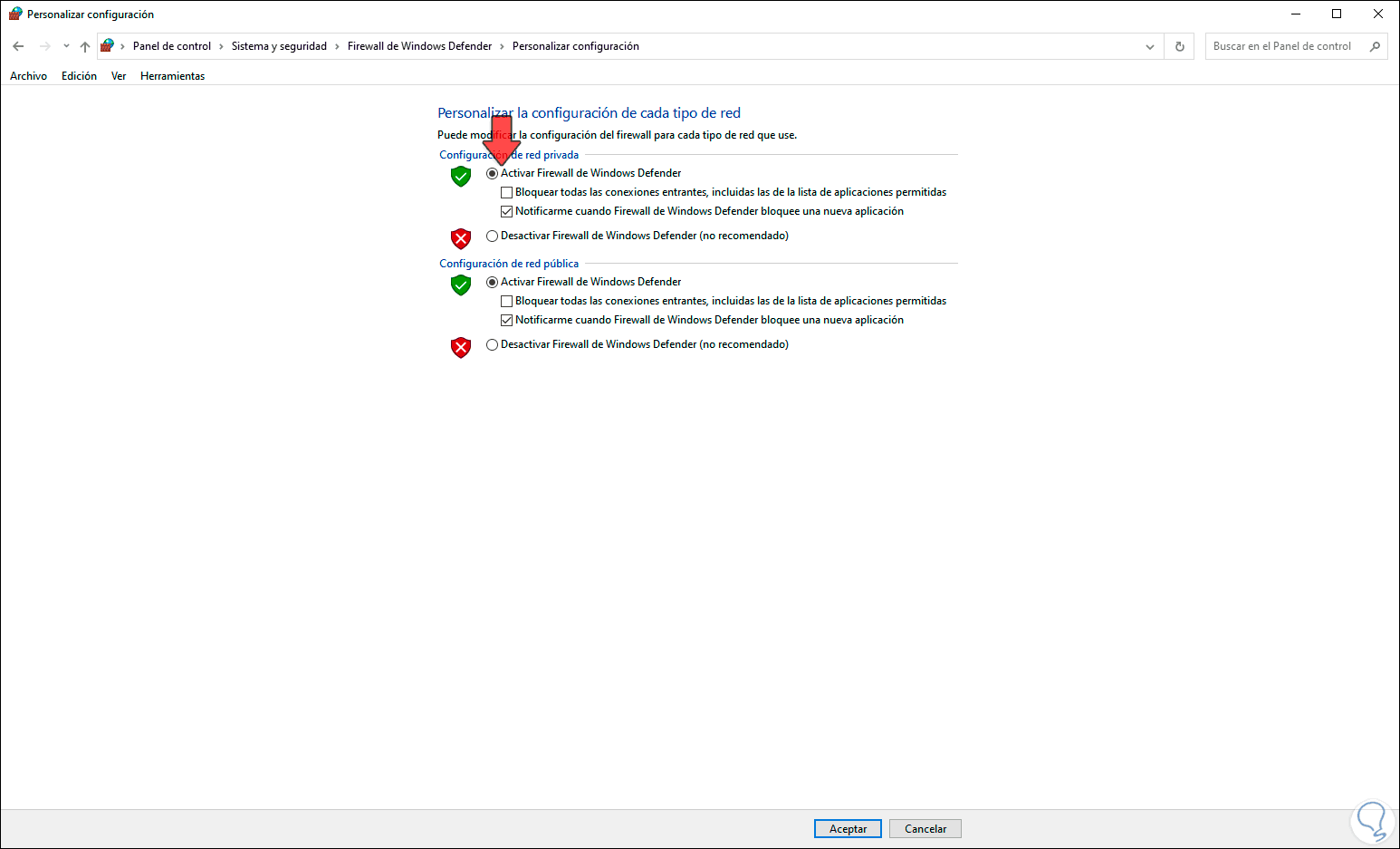The height and width of the screenshot is (849, 1400).
Task: Go to 'Firewall de Windows Defender' breadcrumb
Action: point(420,46)
